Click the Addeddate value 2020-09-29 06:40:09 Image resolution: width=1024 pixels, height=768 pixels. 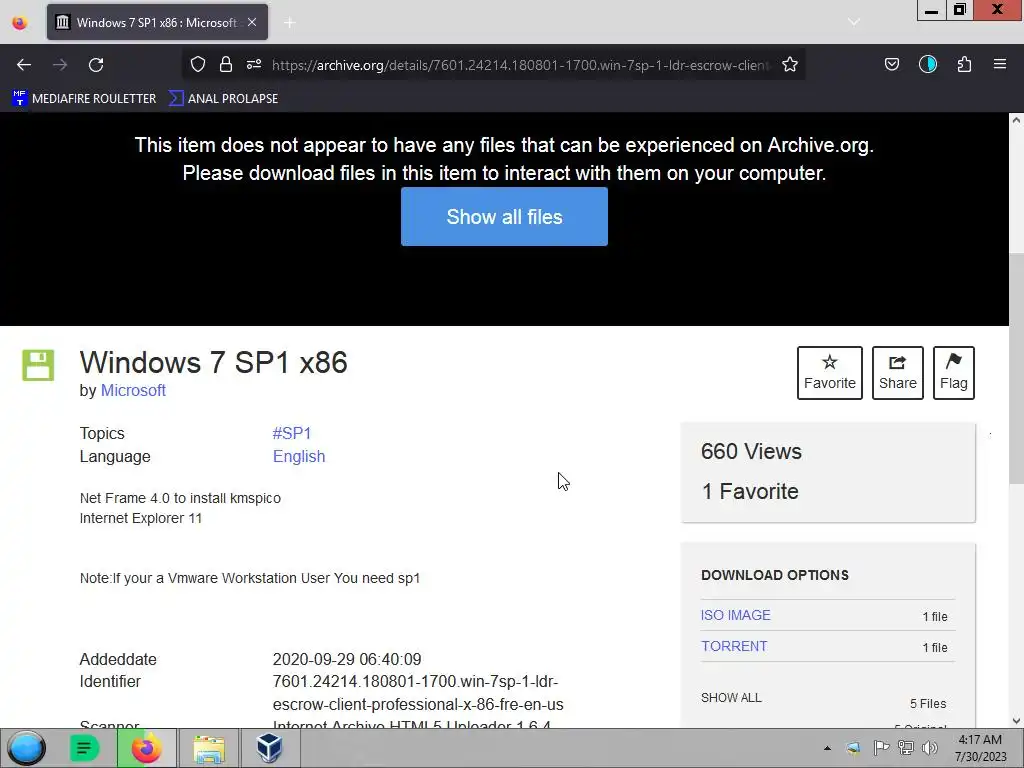pyautogui.click(x=347, y=659)
